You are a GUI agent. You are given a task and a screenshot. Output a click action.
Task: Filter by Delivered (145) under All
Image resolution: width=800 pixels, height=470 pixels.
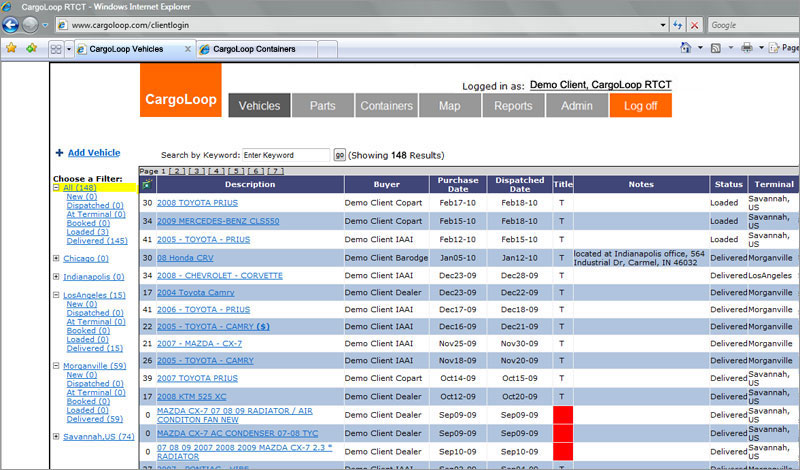[97, 241]
